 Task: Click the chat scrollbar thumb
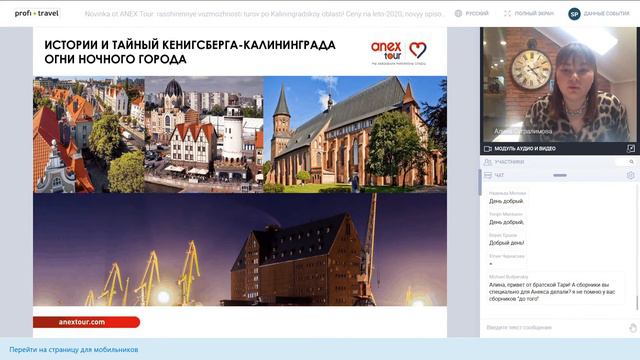tap(637, 303)
